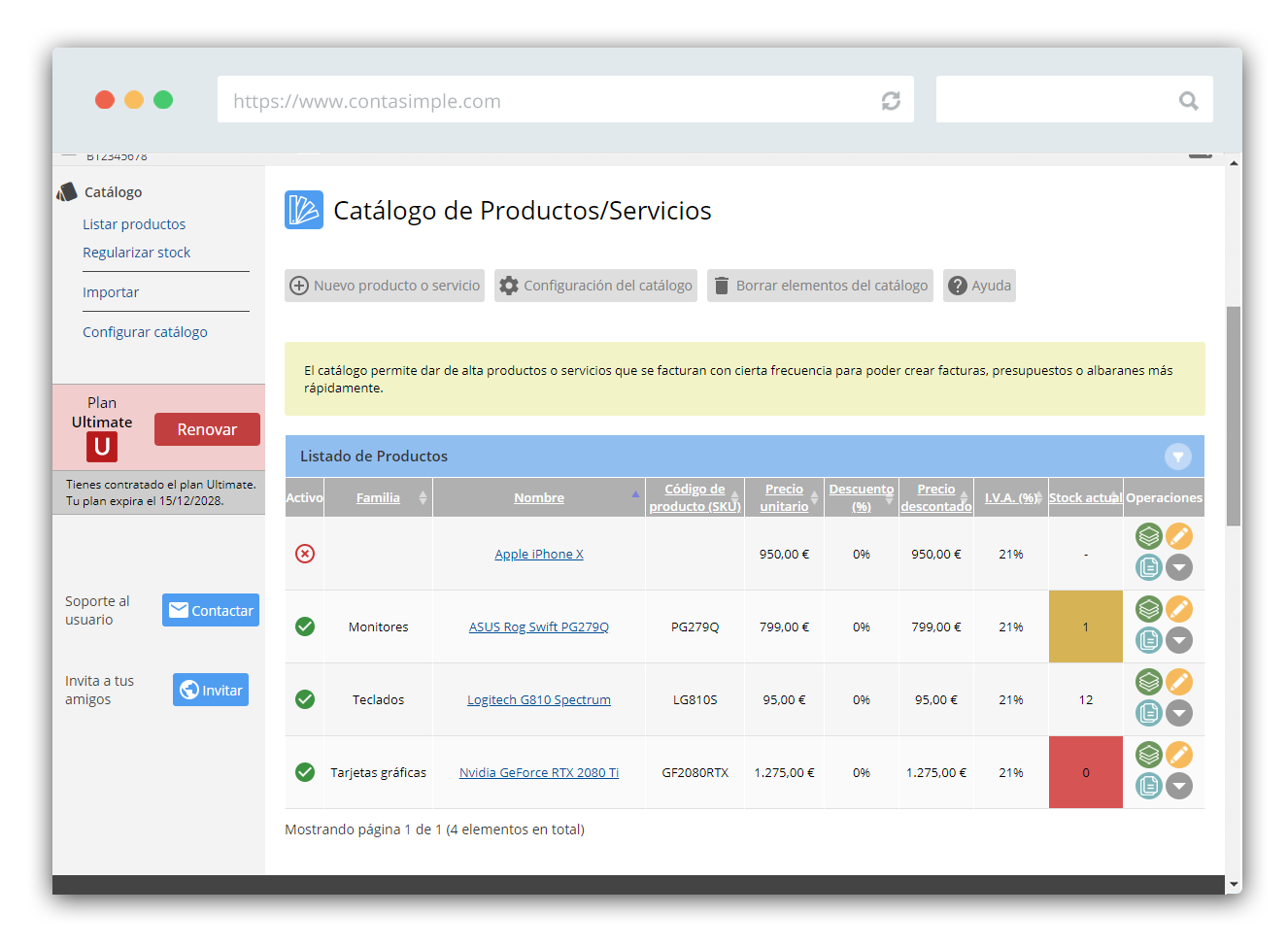Open the Apple iPhone X link

coord(539,554)
